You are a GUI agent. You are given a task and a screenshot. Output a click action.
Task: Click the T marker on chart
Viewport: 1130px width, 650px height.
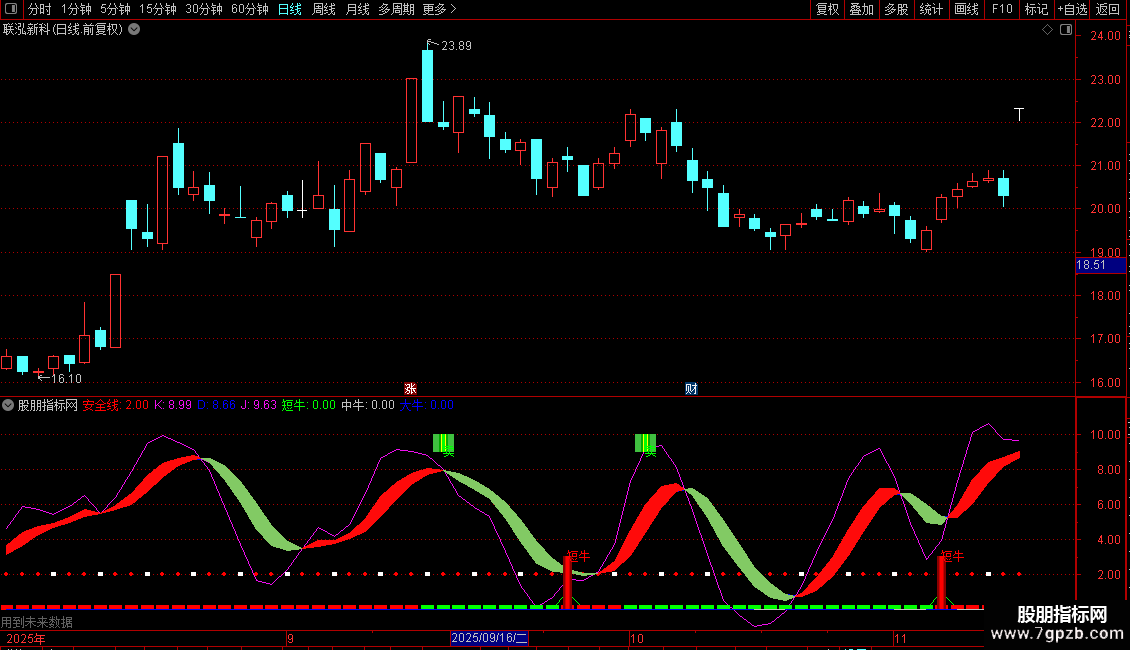1019,114
